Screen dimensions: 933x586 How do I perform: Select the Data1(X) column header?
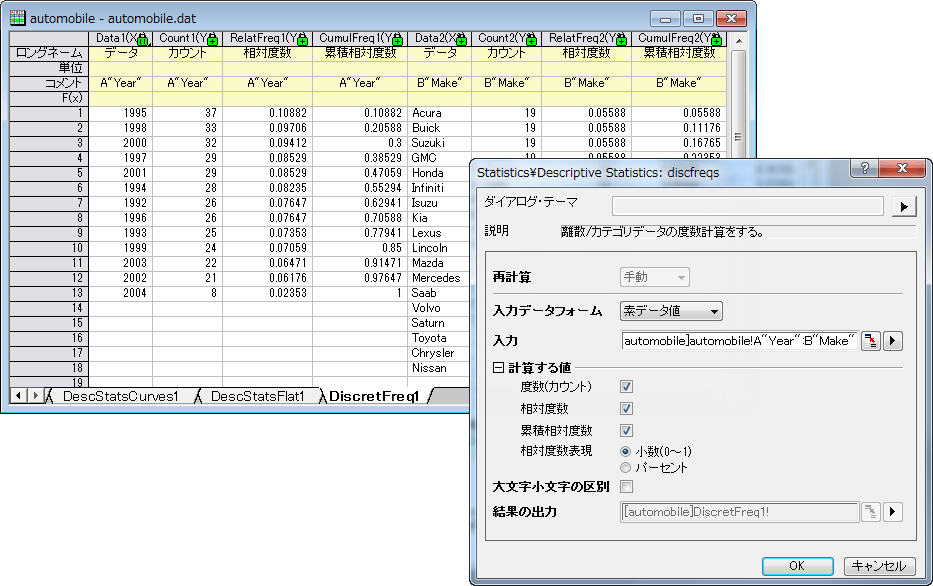coord(121,38)
